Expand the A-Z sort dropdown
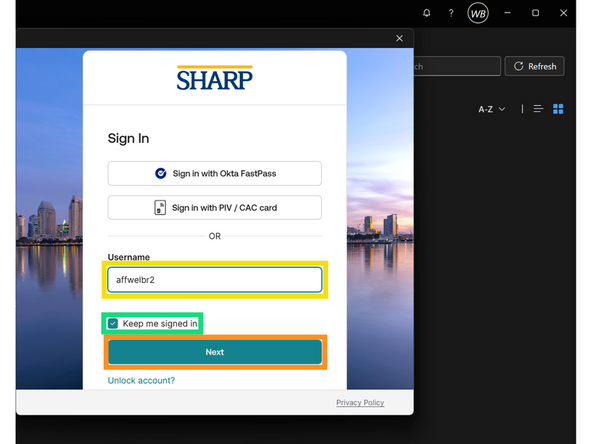 tap(492, 109)
